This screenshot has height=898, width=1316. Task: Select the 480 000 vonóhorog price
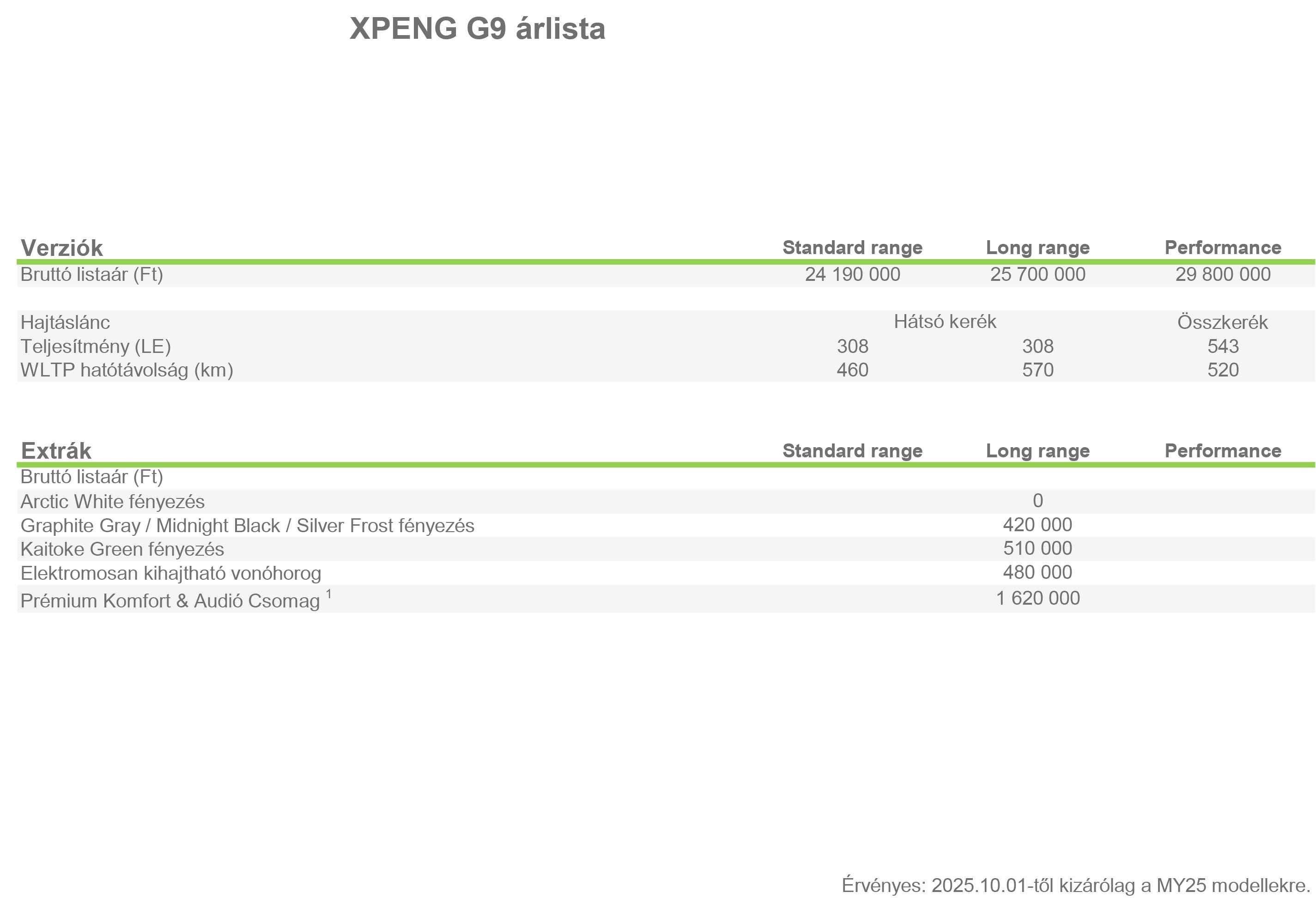pyautogui.click(x=1037, y=572)
